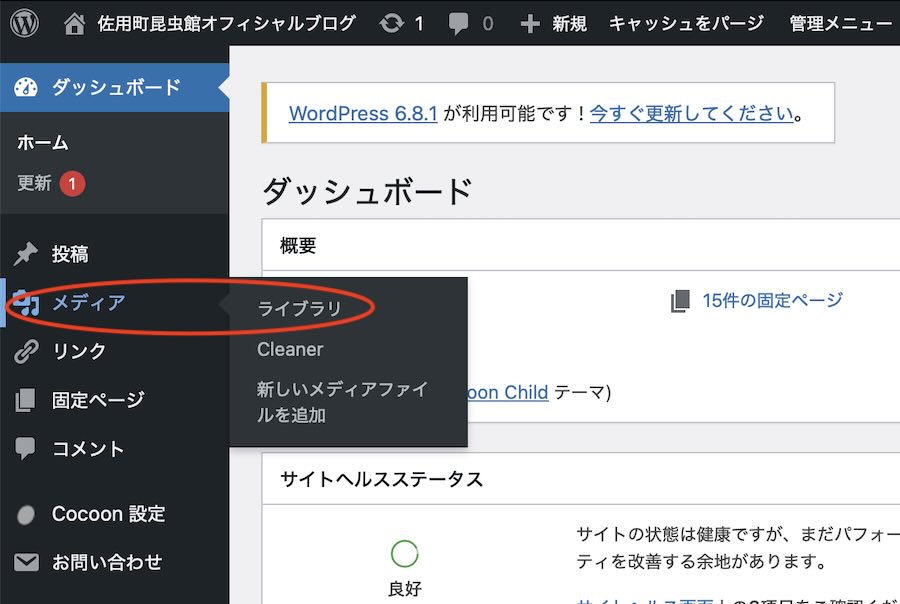Open 固定ページ in sidebar

[98, 400]
